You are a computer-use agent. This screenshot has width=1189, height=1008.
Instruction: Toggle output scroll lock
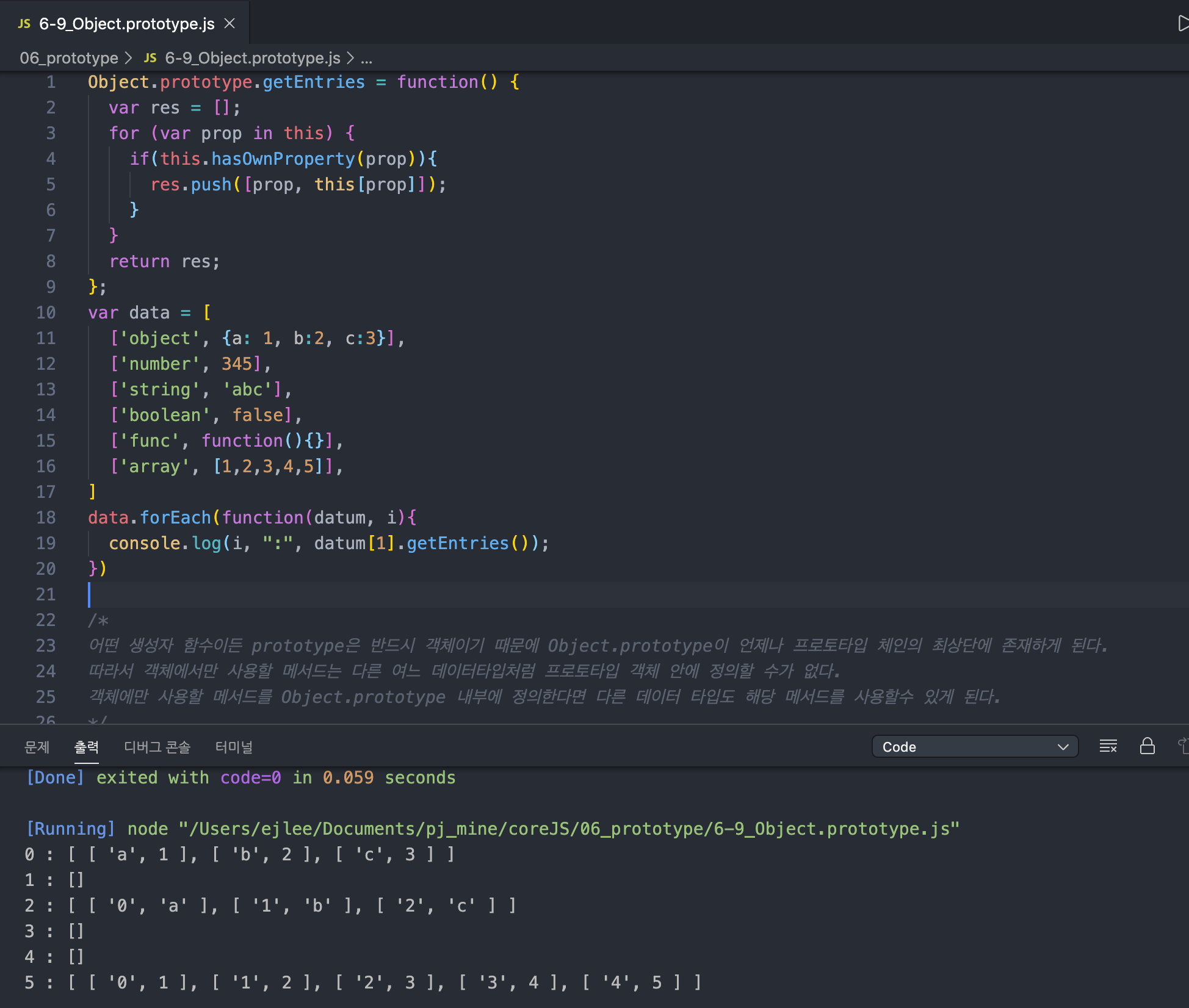pos(1147,746)
